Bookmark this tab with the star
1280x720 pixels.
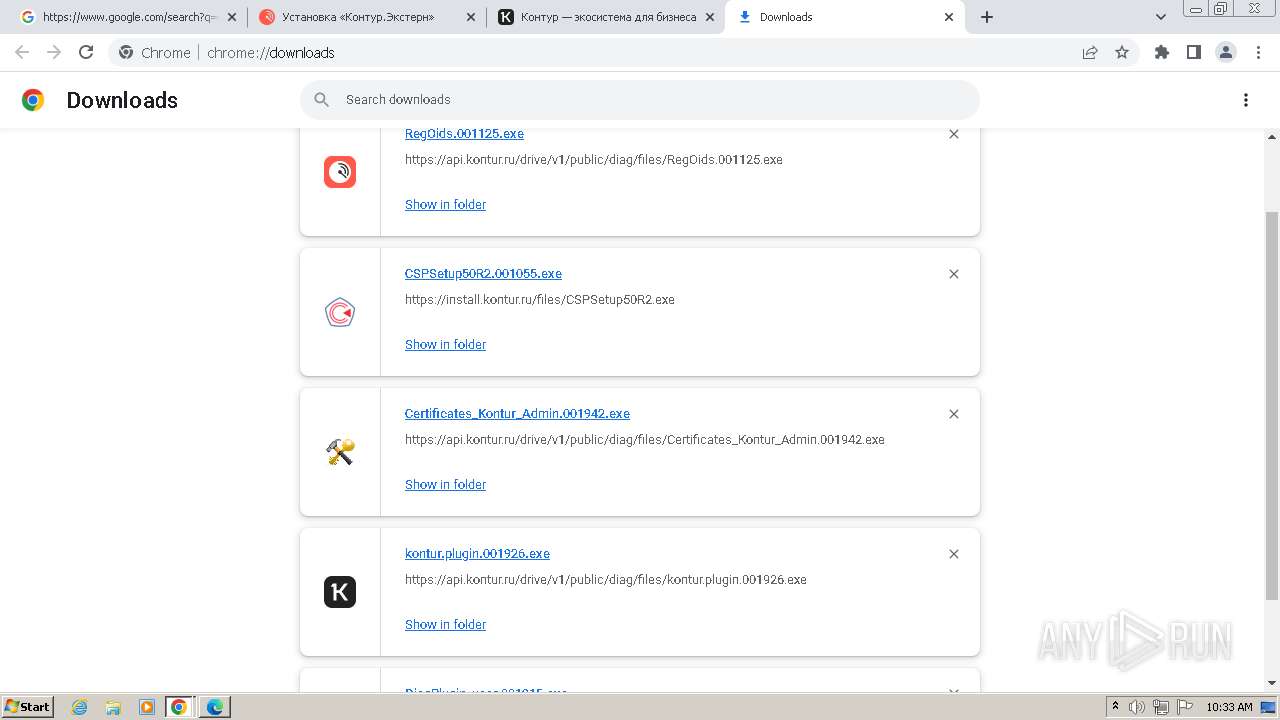1122,52
